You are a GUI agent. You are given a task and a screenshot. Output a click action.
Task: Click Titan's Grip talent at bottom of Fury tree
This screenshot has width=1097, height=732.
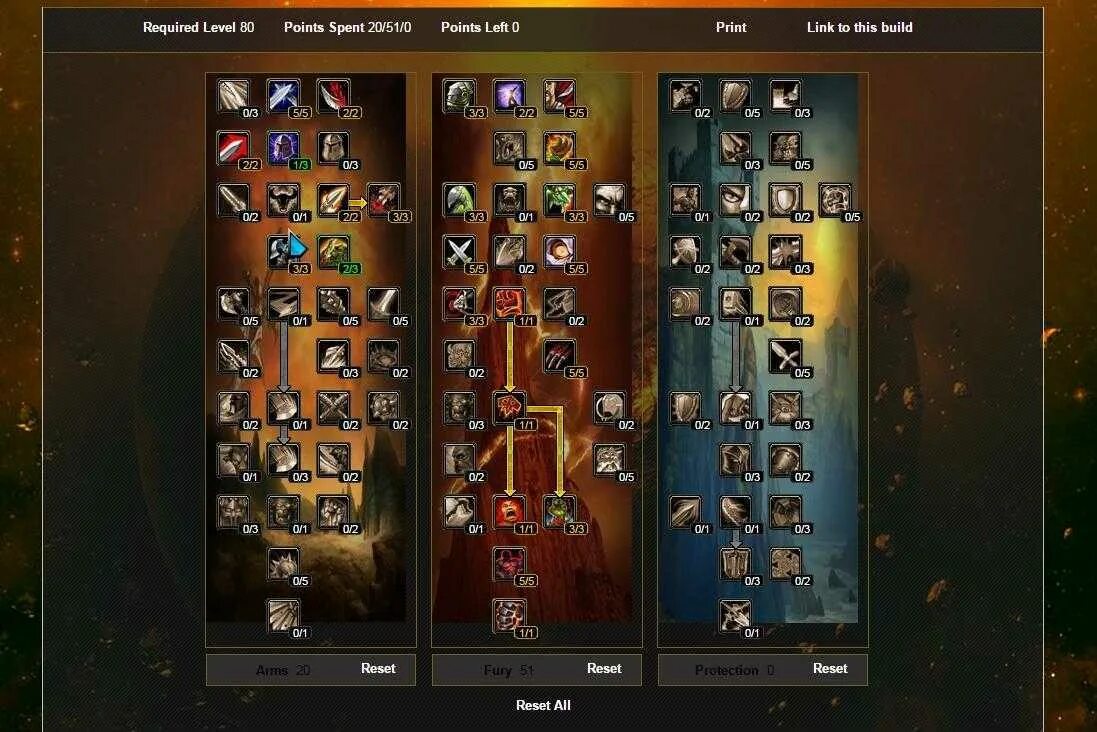click(x=509, y=616)
